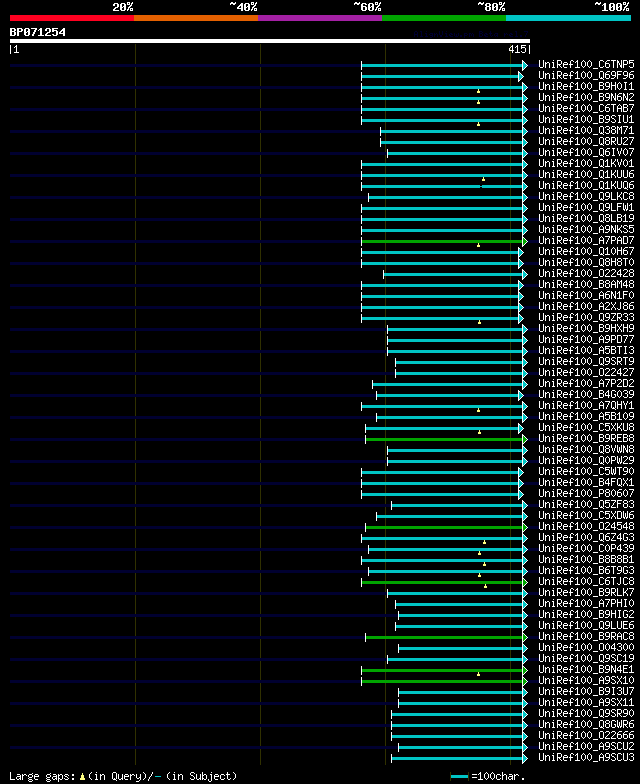The height and width of the screenshot is (784, 640).
Task: Select the label UniRef100_A9SCU3
Action: point(586,758)
